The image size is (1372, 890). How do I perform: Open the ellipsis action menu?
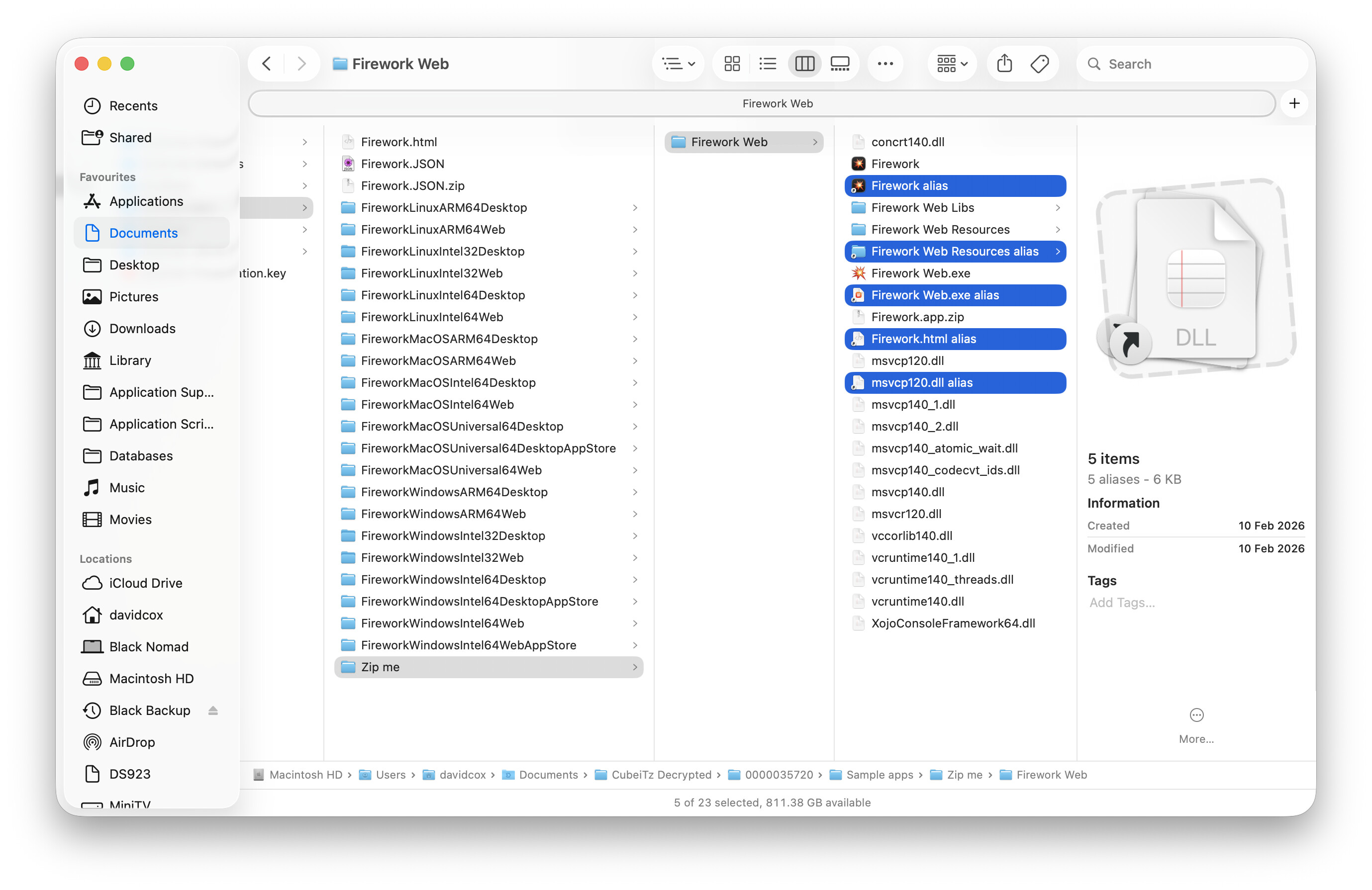pyautogui.click(x=885, y=63)
